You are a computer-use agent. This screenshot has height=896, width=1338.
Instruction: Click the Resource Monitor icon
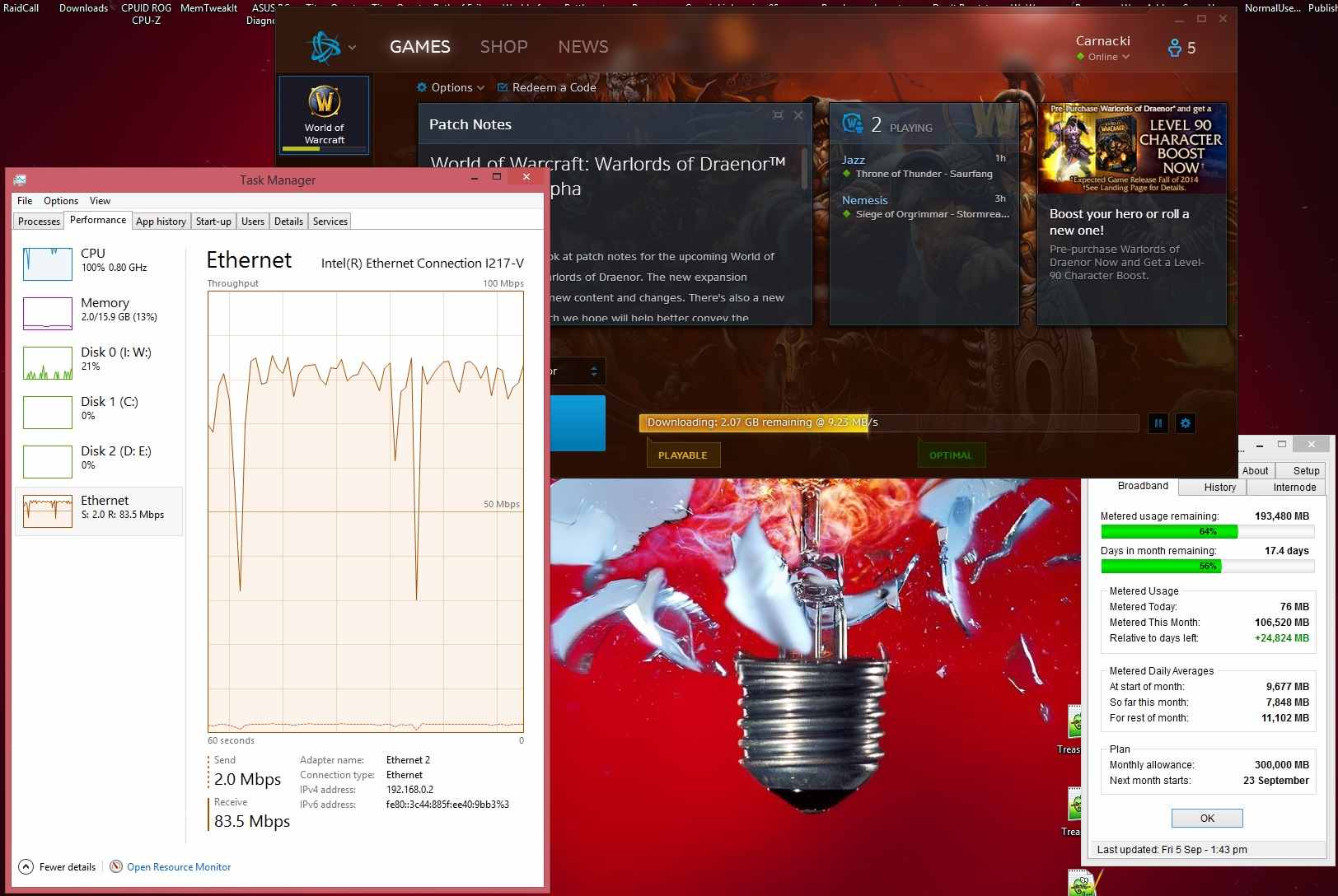[116, 866]
